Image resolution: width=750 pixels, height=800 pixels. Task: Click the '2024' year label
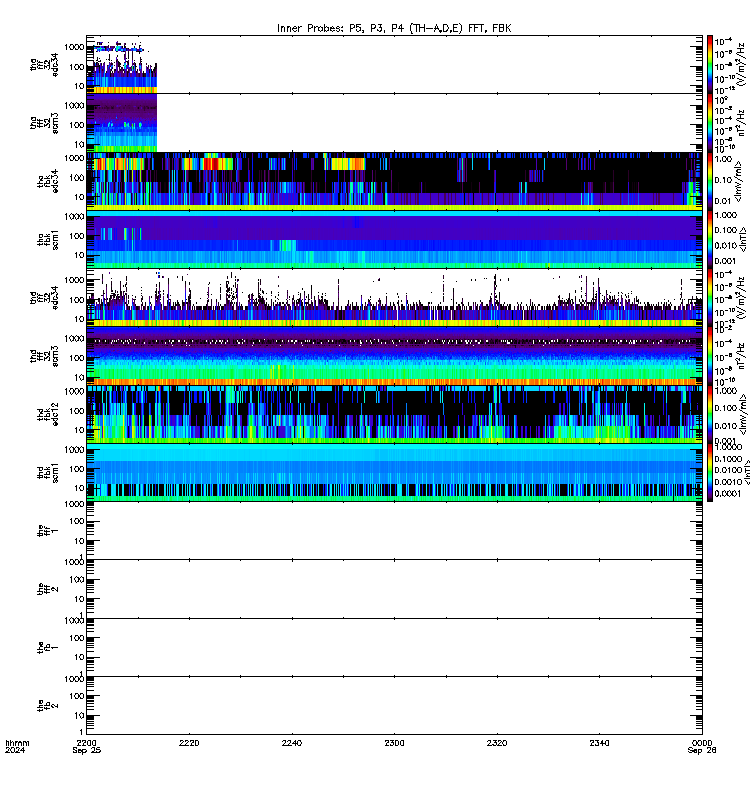(x=15, y=750)
